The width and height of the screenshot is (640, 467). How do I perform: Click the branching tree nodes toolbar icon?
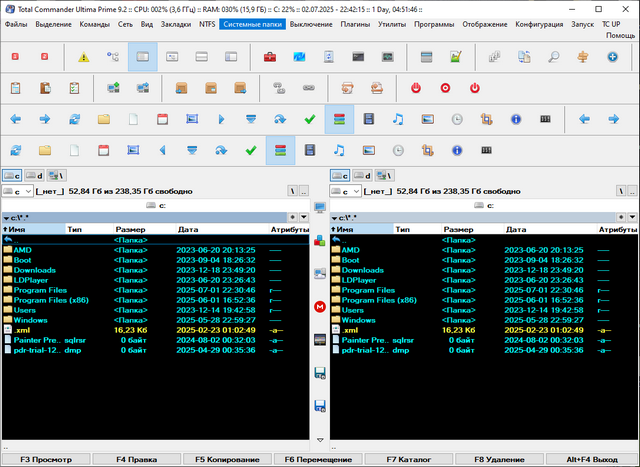(x=113, y=57)
